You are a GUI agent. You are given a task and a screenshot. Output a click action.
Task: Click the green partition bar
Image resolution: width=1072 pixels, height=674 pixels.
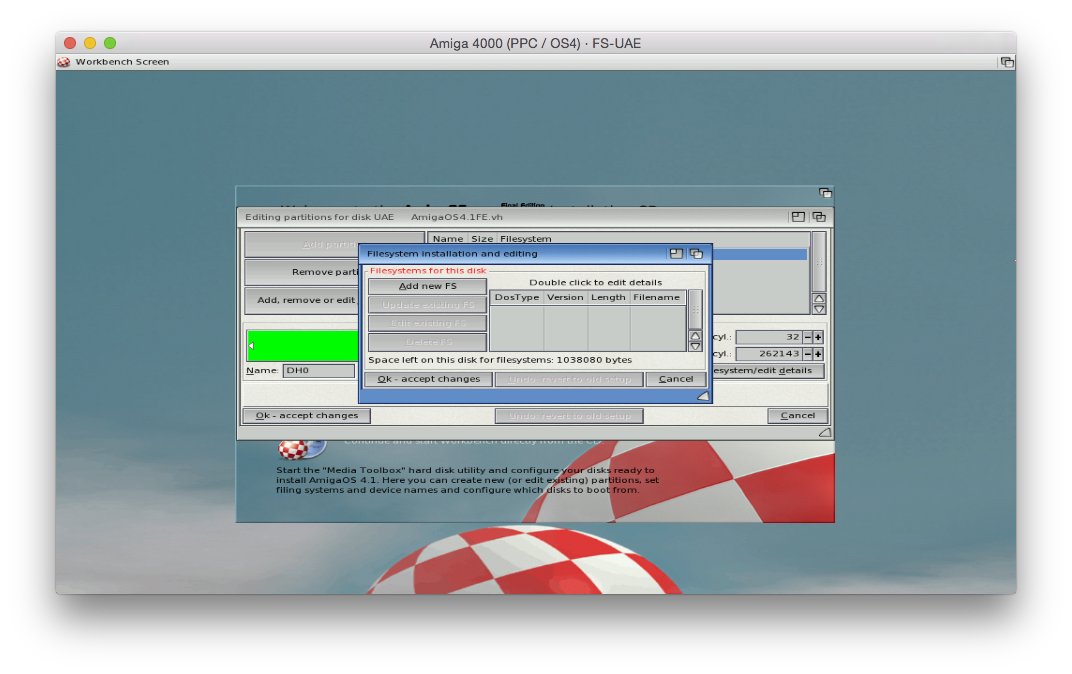click(x=303, y=346)
